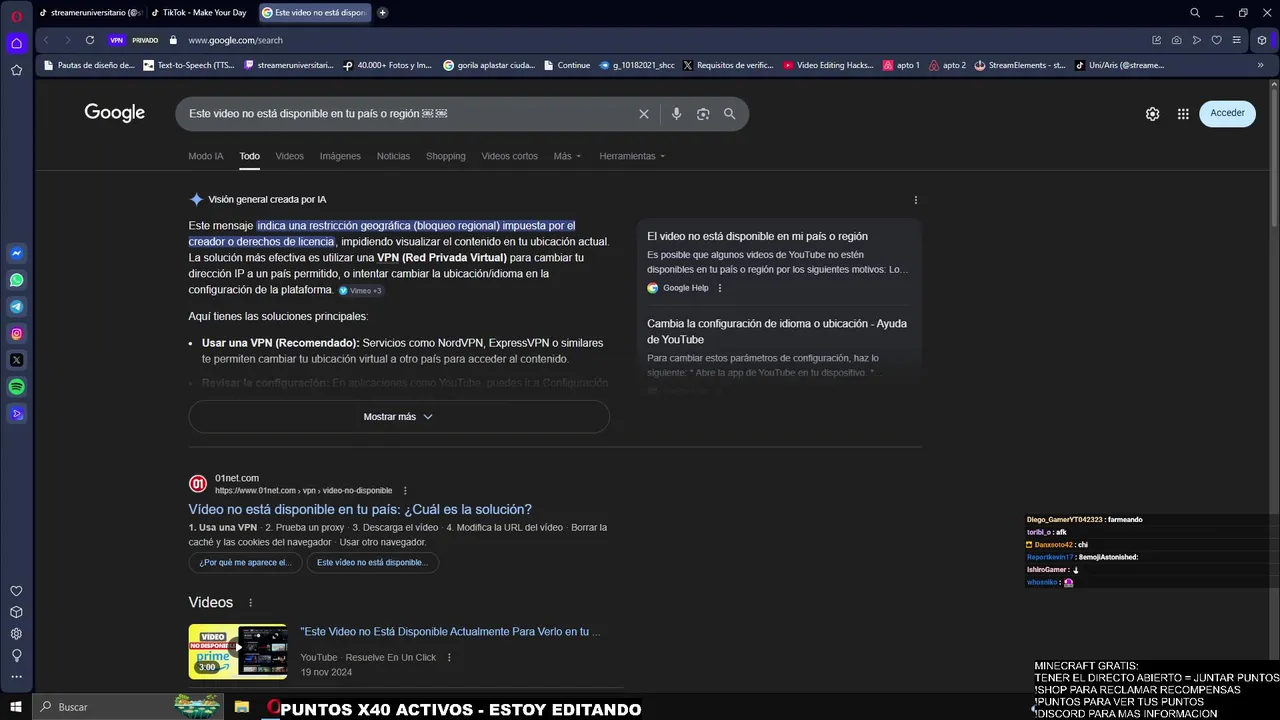This screenshot has width=1280, height=720.
Task: Click the sidebar lightbulb icon
Action: [16, 655]
